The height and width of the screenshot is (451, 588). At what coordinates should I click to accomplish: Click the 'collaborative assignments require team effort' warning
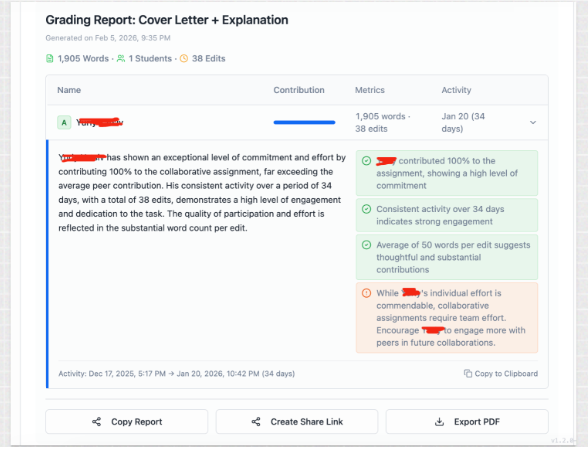tap(447, 318)
